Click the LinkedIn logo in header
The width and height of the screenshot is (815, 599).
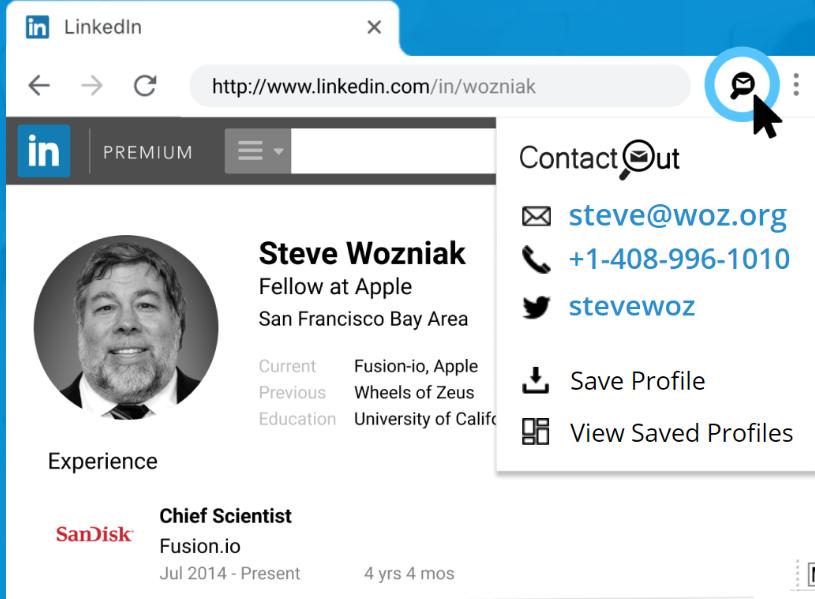(x=44, y=152)
